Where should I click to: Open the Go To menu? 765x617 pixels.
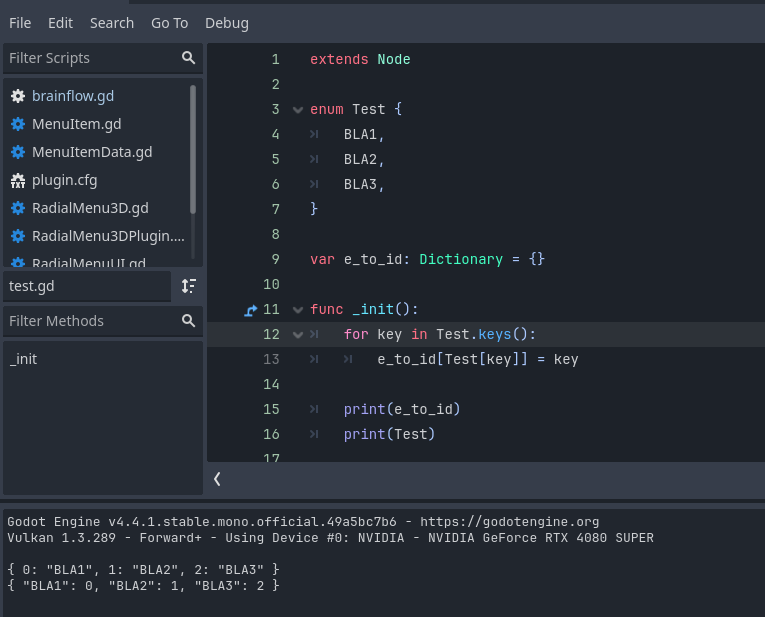click(169, 22)
